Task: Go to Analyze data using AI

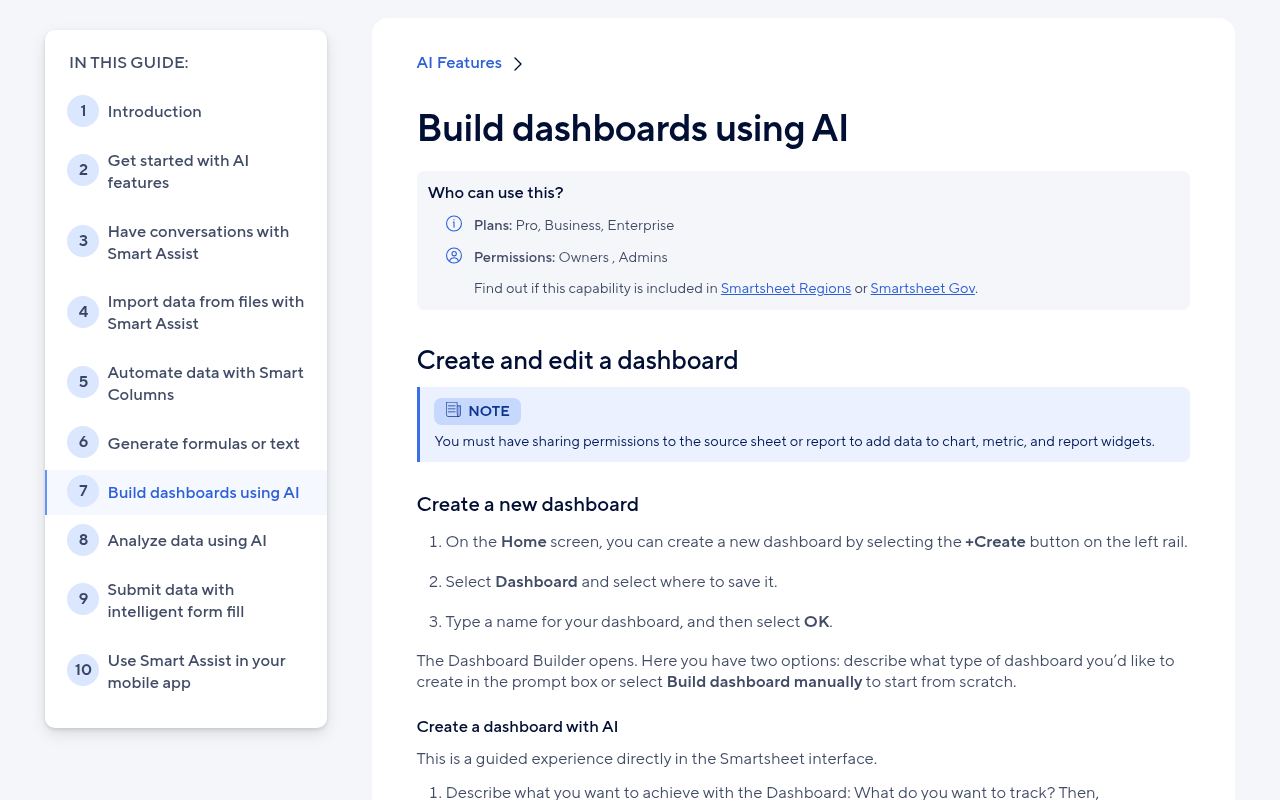Action: [187, 541]
